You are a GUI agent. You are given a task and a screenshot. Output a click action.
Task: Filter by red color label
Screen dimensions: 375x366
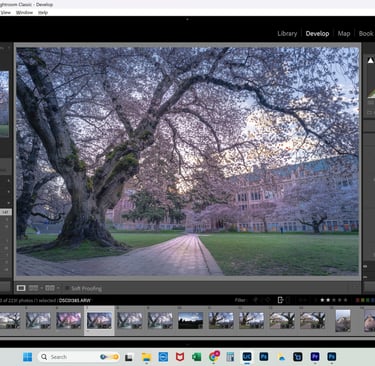358,300
